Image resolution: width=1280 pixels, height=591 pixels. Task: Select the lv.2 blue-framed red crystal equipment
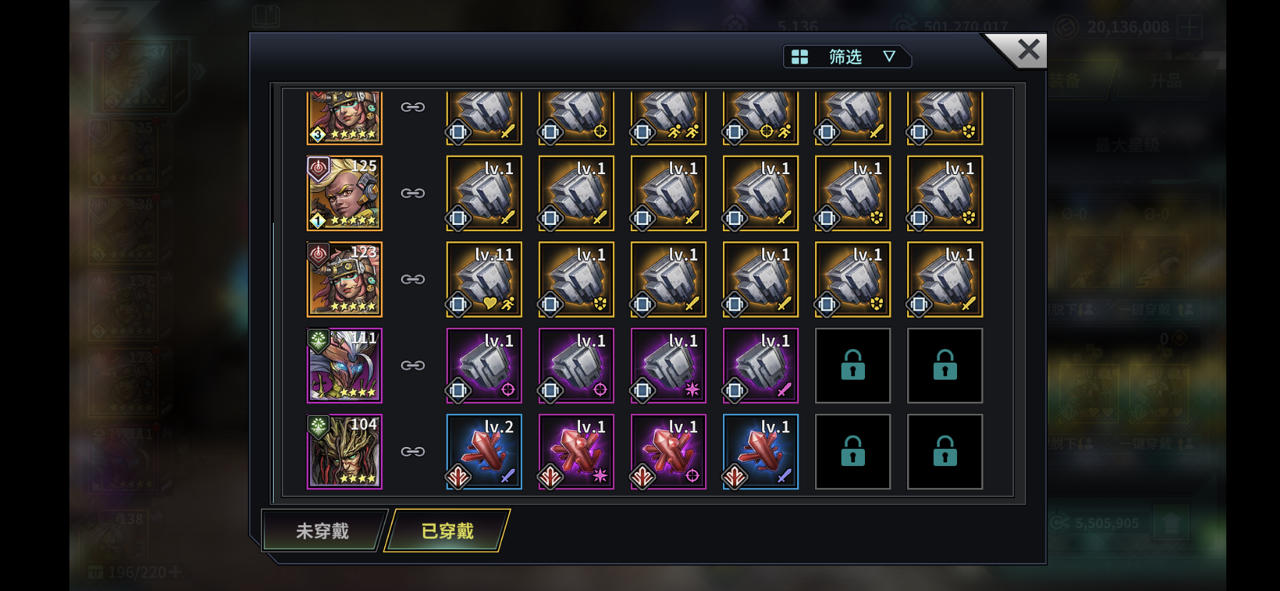(484, 451)
